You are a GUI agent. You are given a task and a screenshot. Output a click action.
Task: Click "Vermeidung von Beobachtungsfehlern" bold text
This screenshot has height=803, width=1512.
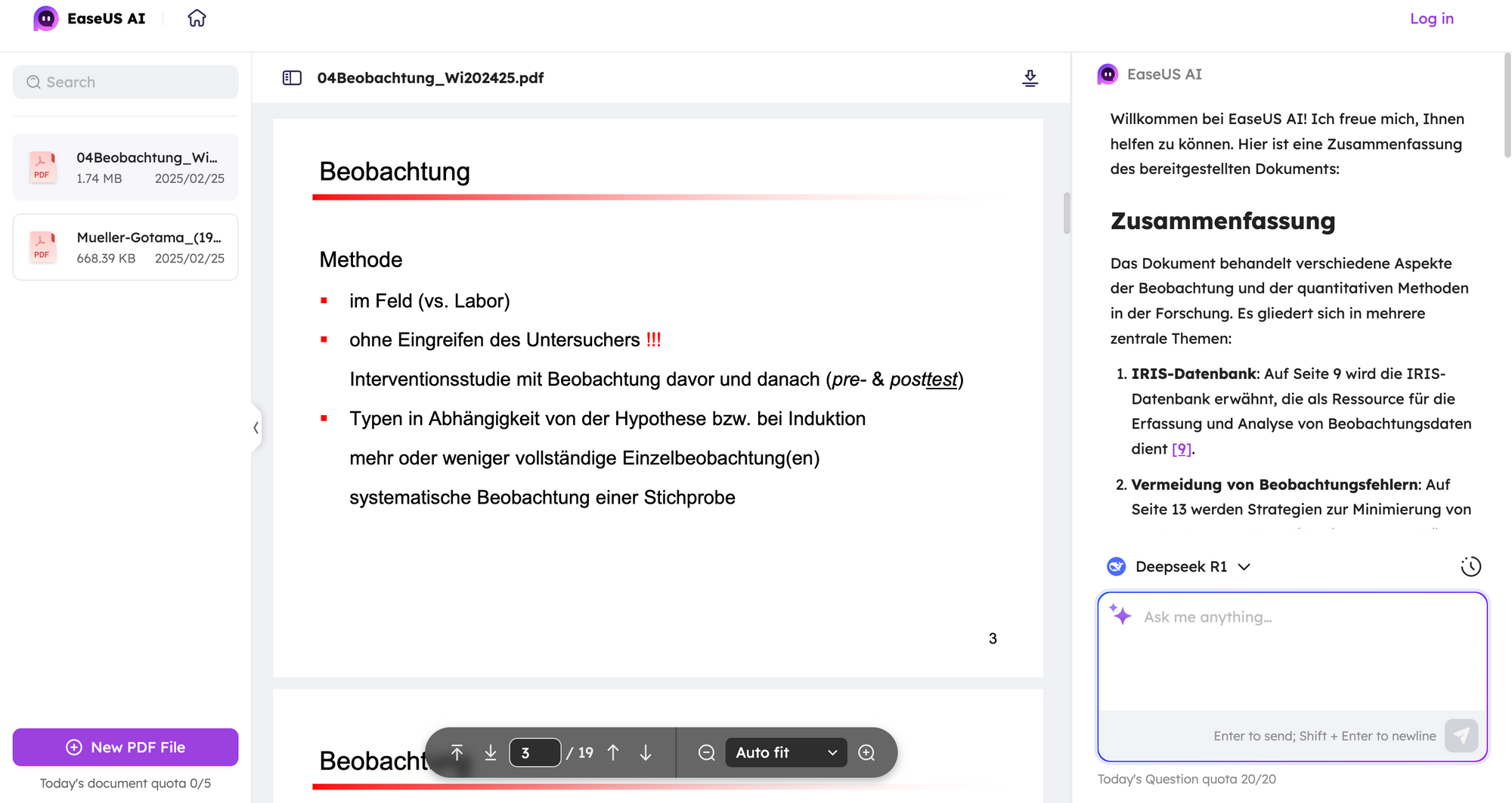[x=1275, y=485]
